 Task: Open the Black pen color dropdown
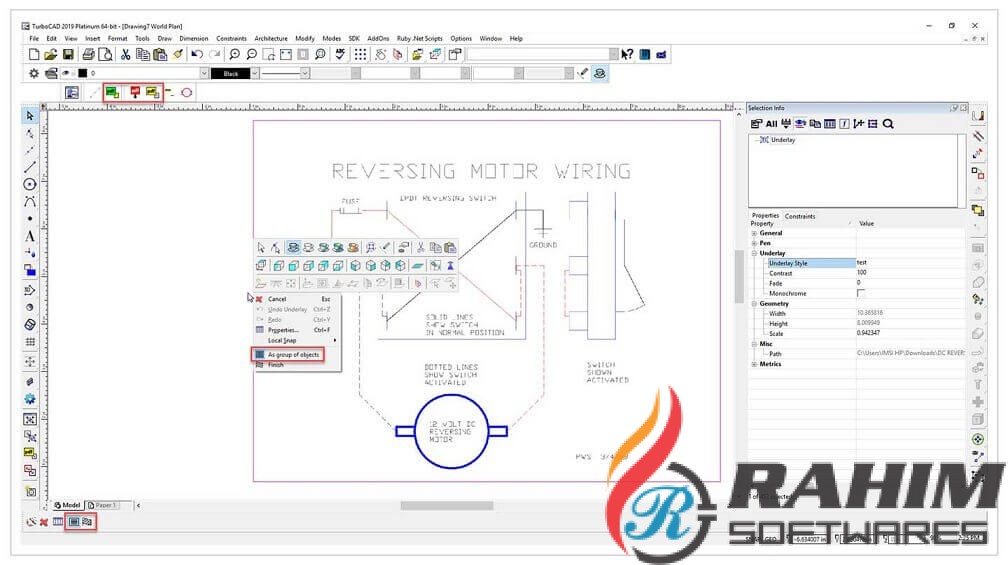pyautogui.click(x=255, y=73)
